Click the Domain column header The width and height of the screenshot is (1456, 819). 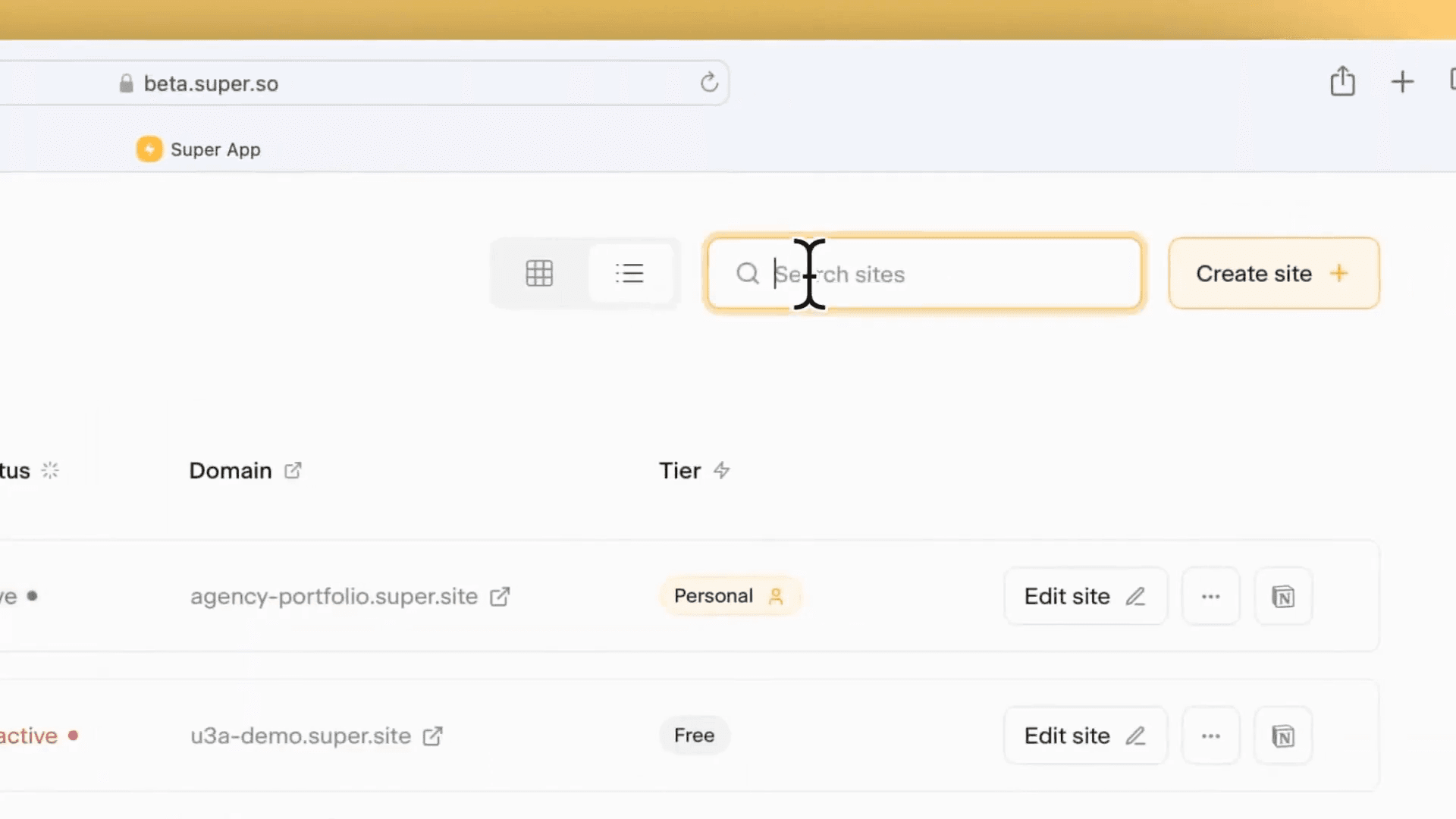coord(230,471)
